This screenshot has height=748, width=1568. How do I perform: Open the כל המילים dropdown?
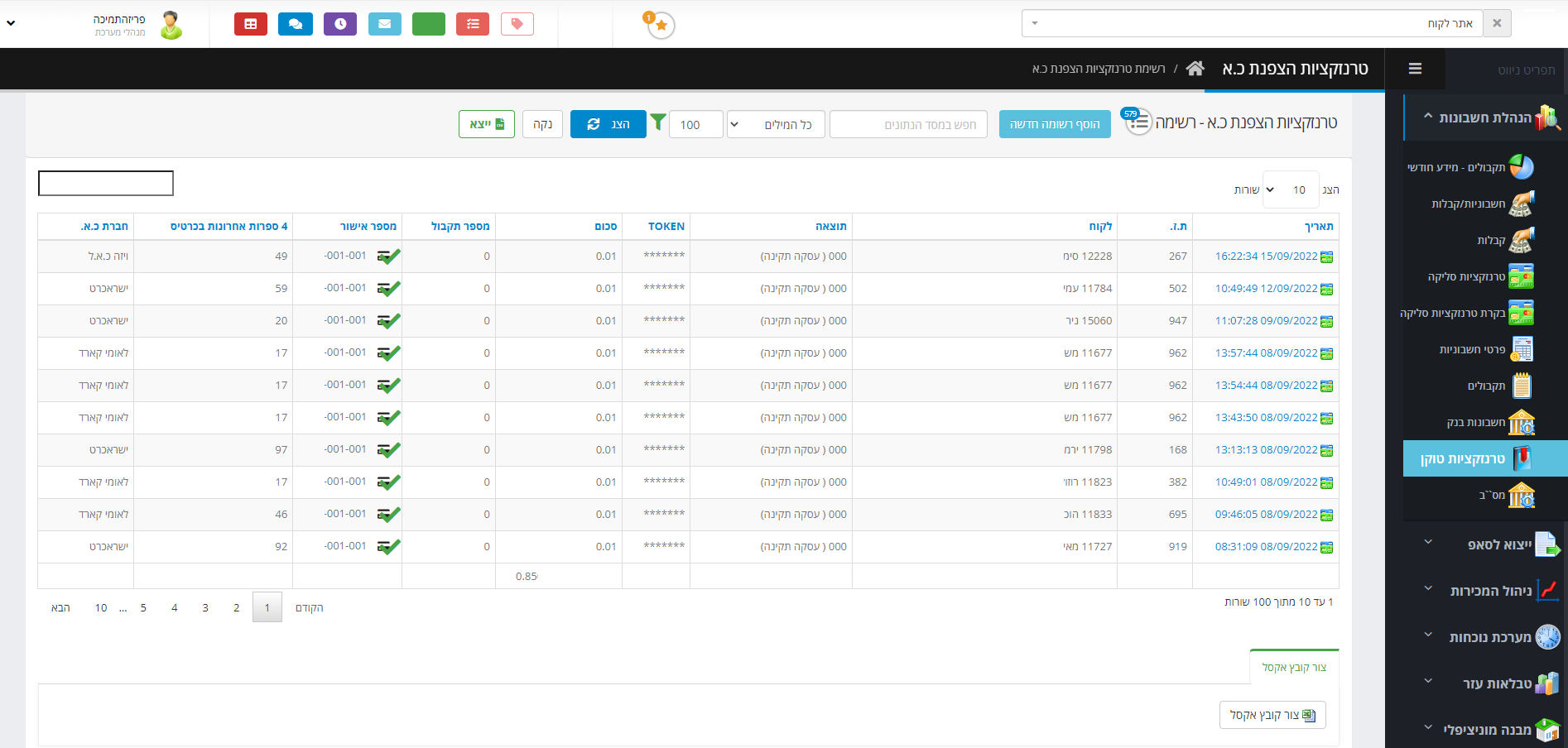[x=776, y=124]
